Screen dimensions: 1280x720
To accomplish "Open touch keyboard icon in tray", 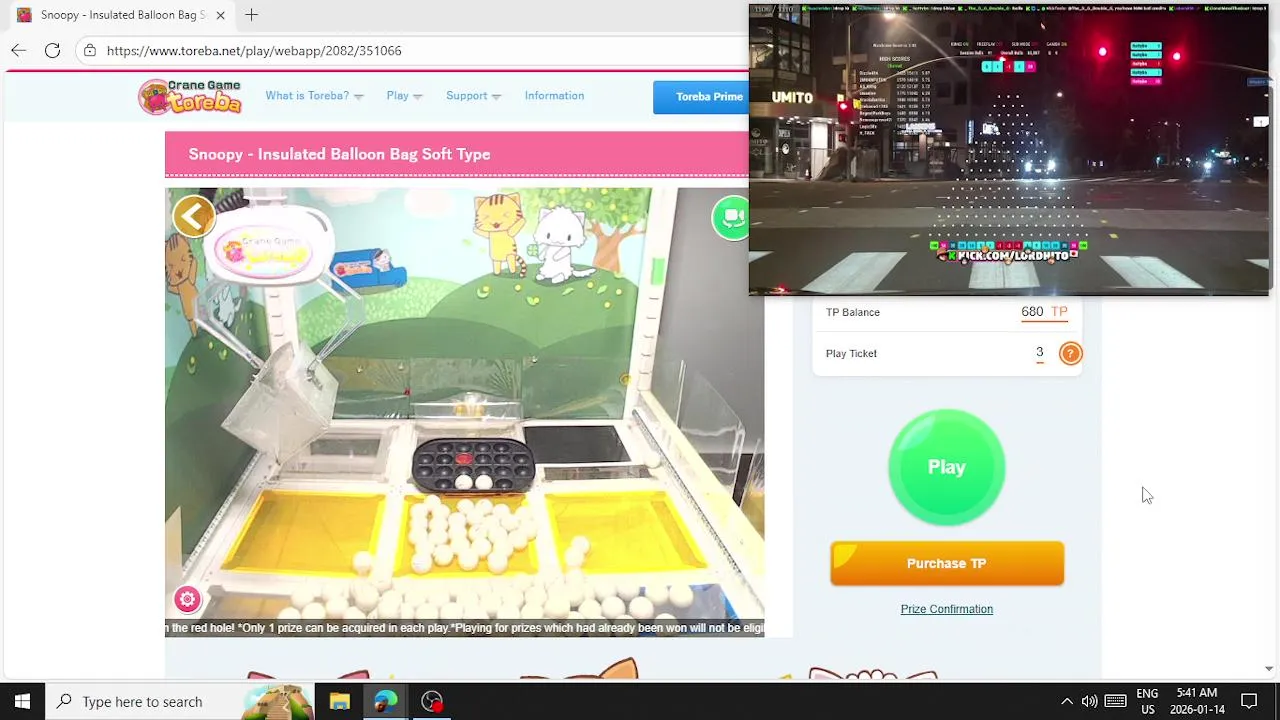I will [1116, 701].
